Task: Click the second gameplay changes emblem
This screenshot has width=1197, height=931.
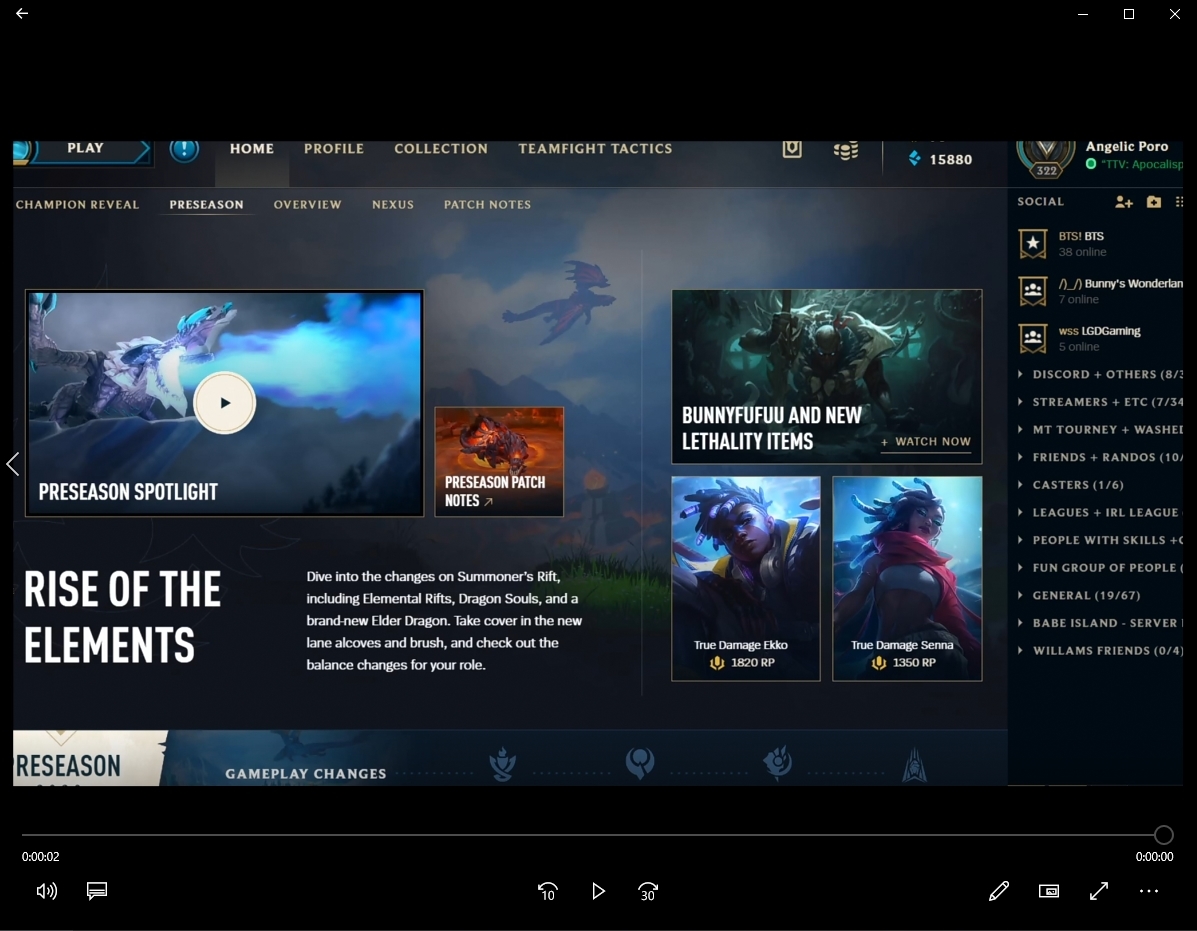Action: [640, 762]
